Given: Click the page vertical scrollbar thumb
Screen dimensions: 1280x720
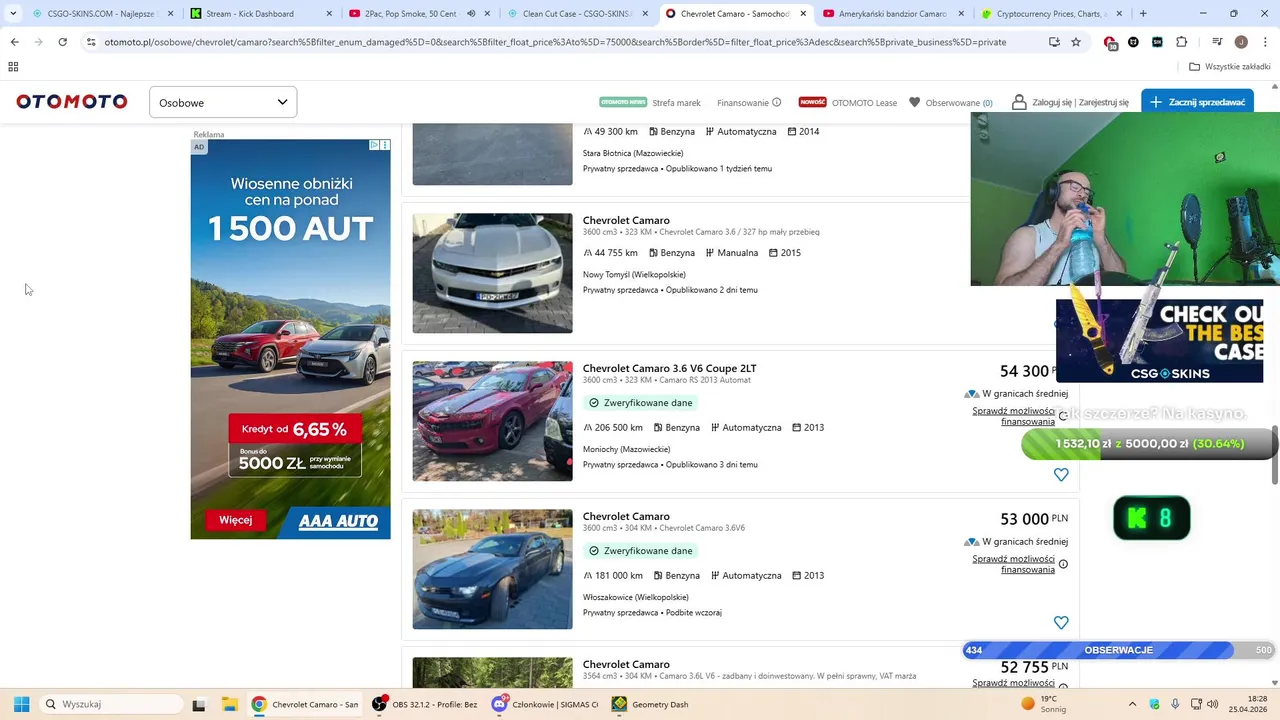Looking at the screenshot, I should (x=1275, y=454).
